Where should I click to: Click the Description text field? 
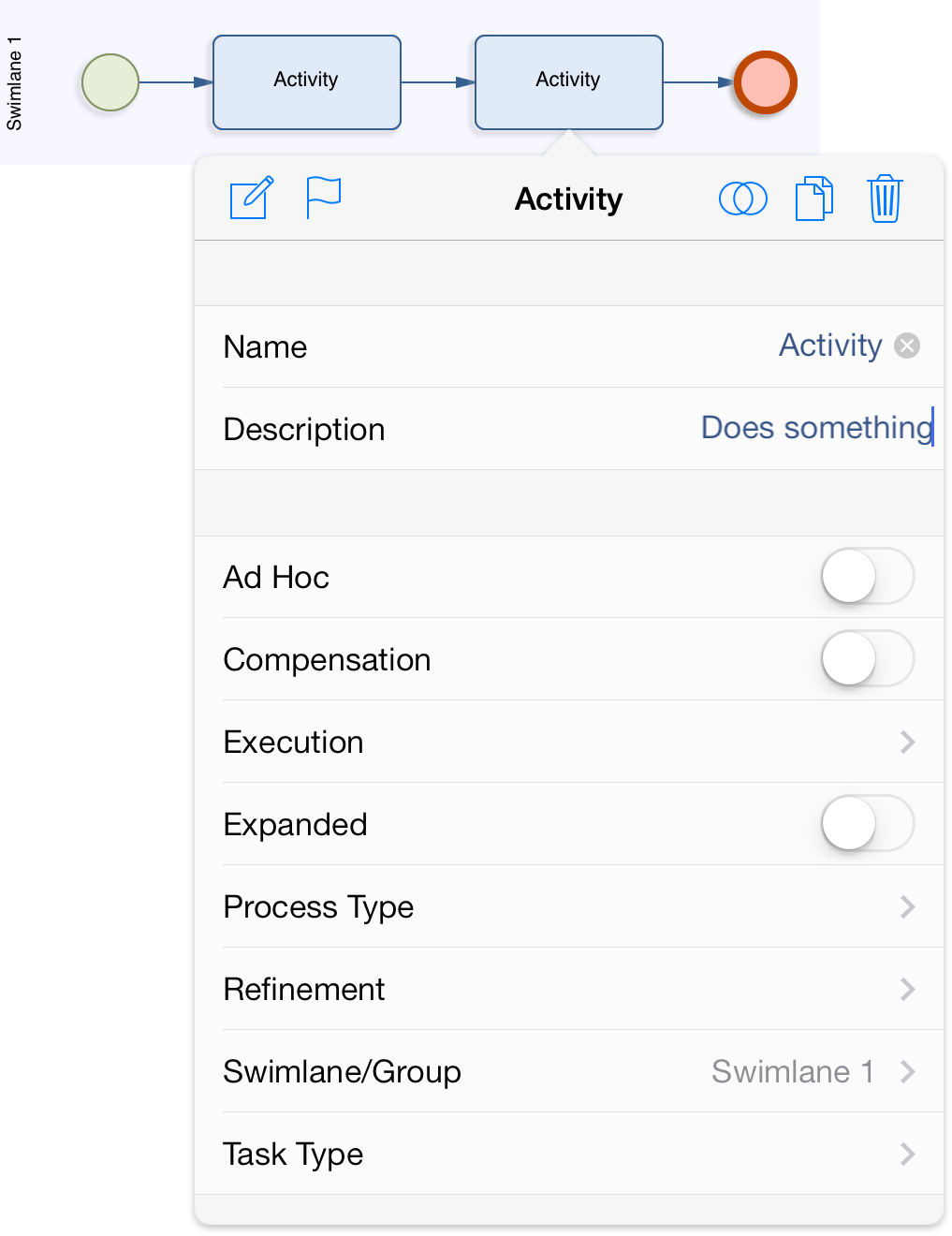[x=569, y=429]
